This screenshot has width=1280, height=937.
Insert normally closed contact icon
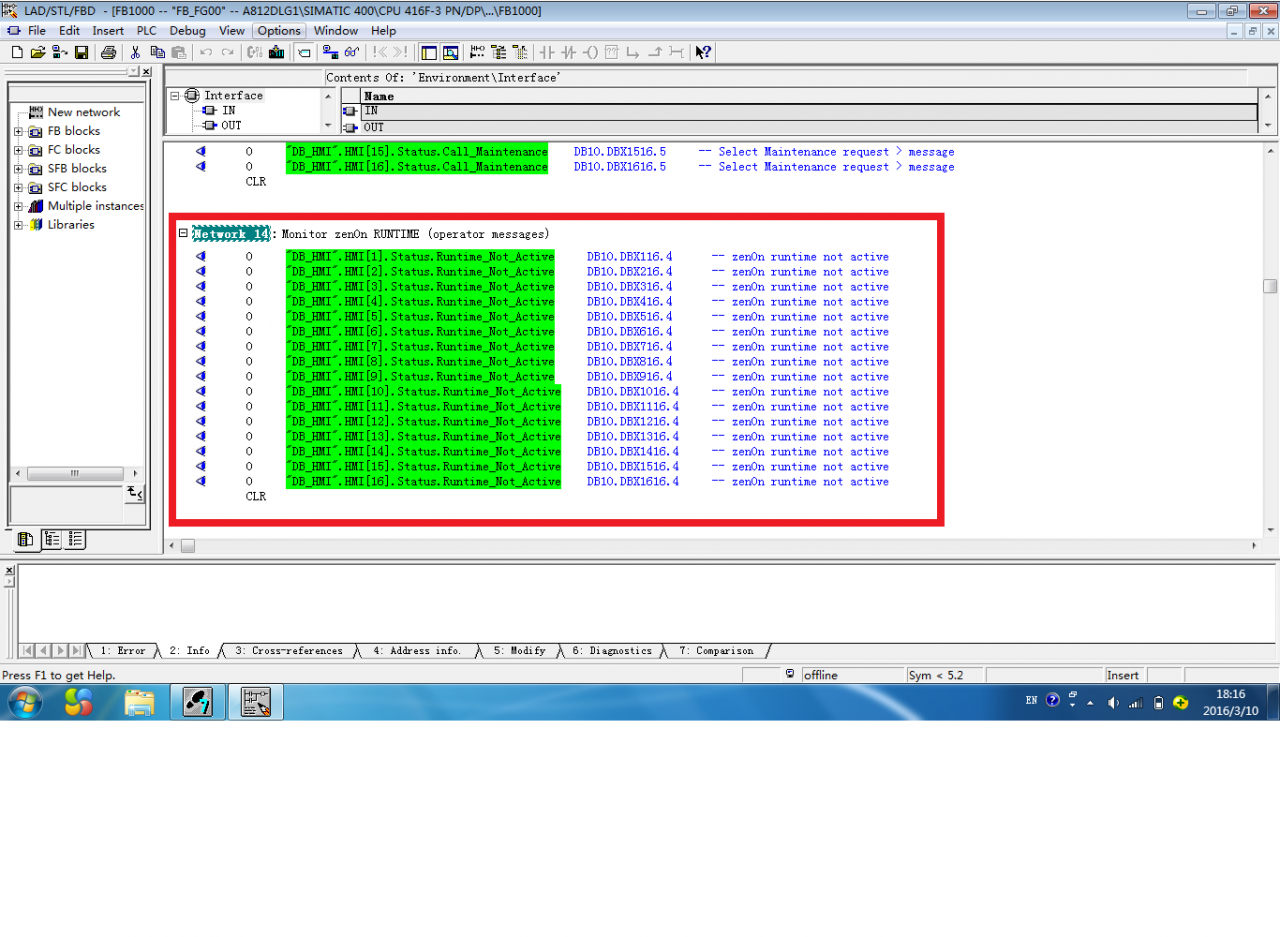click(x=568, y=52)
